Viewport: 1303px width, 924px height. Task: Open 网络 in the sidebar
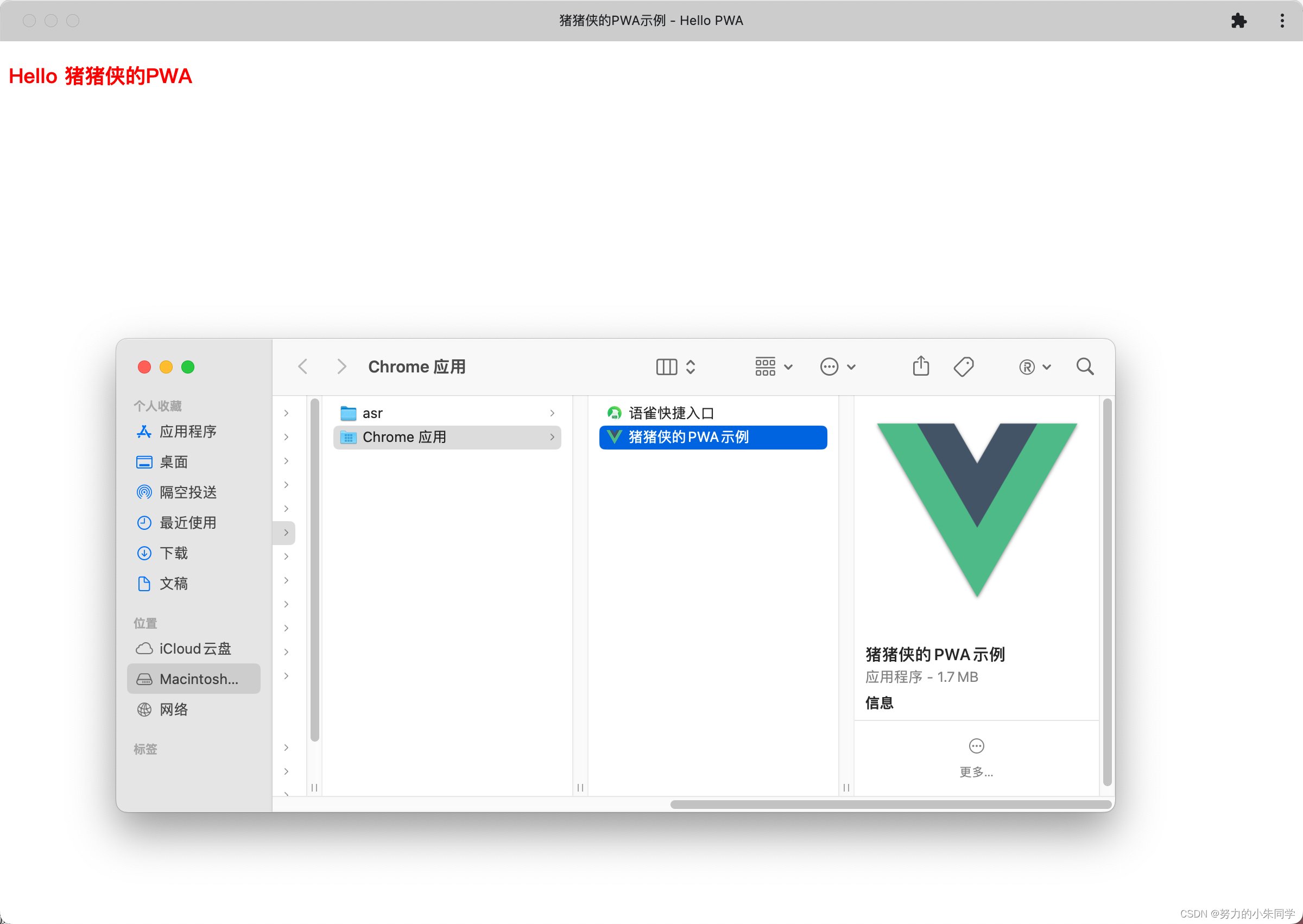[193, 710]
